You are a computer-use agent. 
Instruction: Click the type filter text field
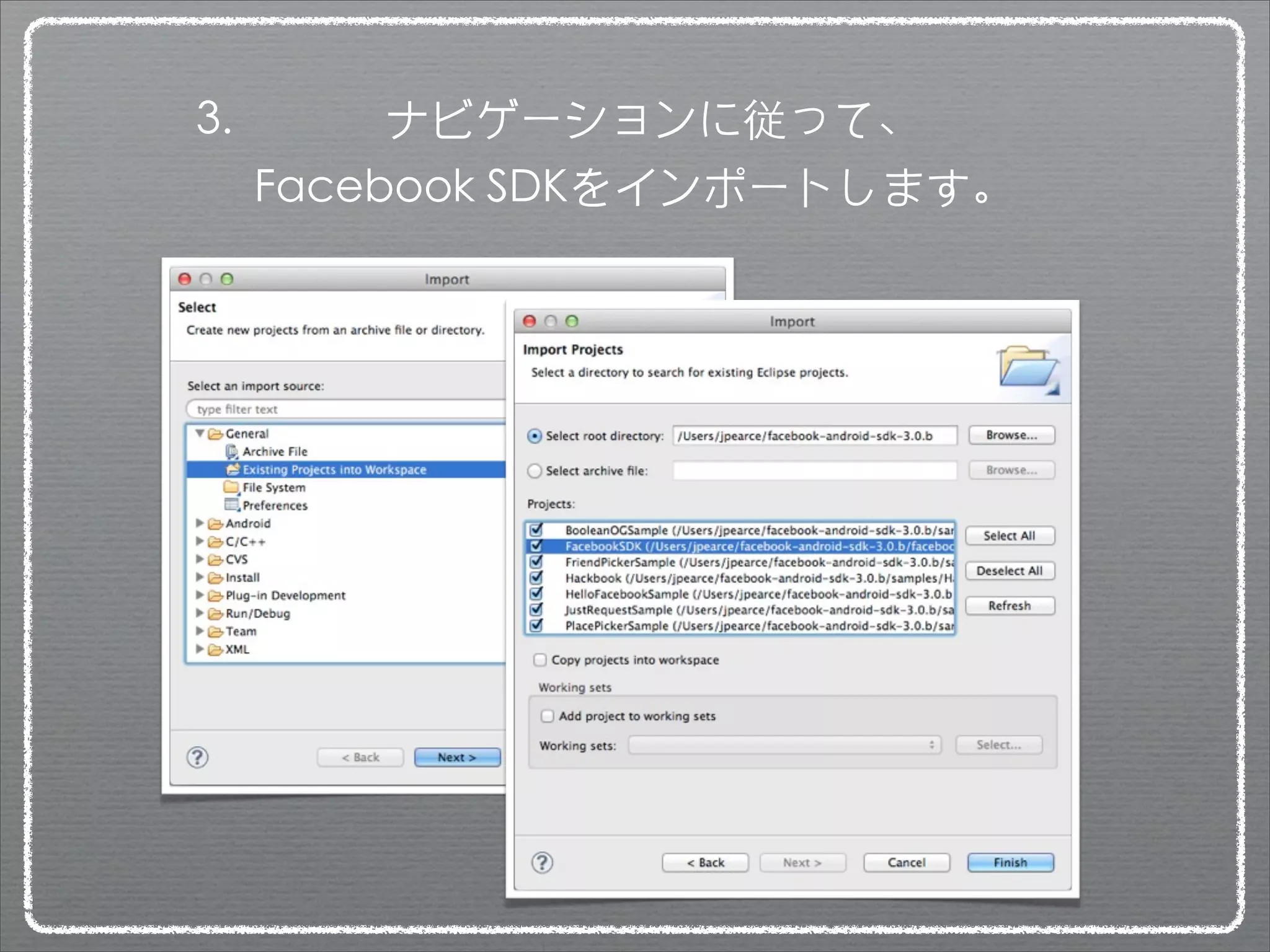[346, 409]
